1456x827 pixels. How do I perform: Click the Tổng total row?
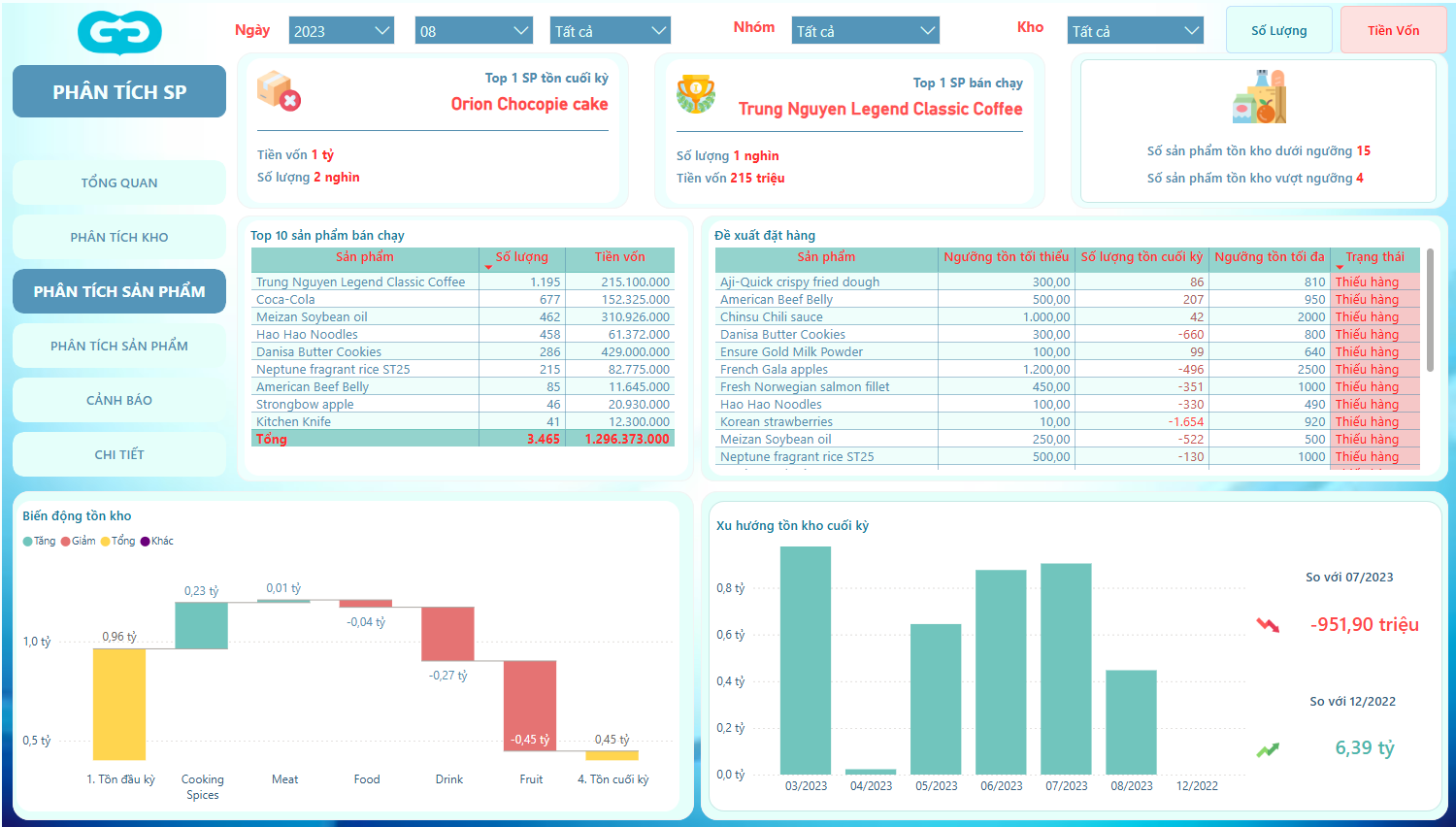tap(463, 440)
